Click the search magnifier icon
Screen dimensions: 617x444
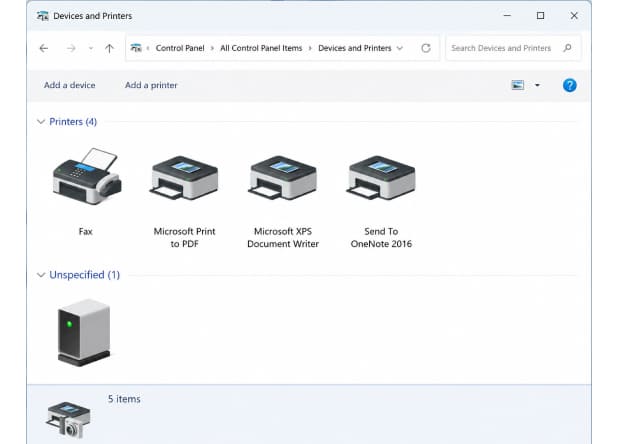(567, 48)
